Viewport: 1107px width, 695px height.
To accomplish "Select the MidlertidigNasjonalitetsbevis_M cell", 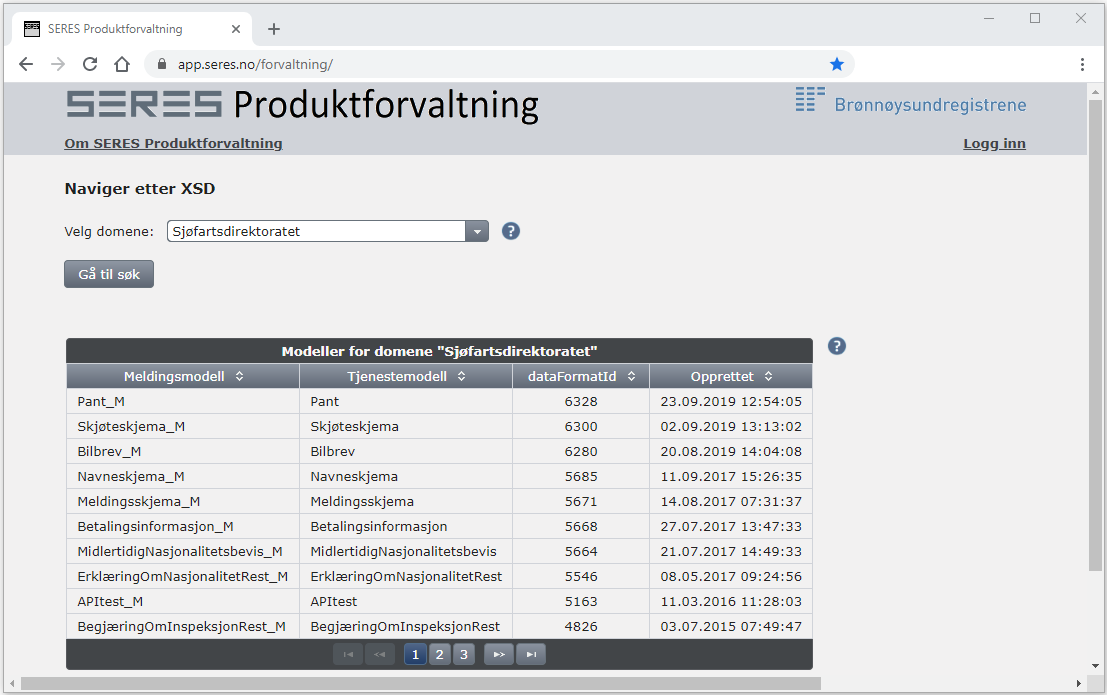I will click(183, 552).
